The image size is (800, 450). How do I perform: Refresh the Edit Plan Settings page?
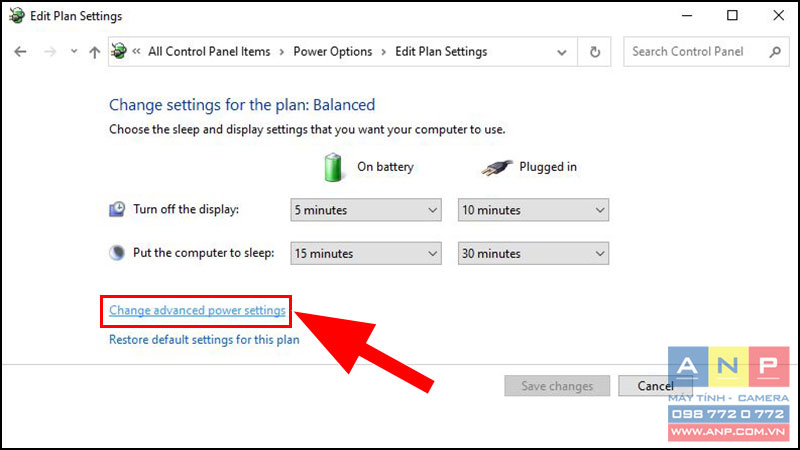coord(594,52)
